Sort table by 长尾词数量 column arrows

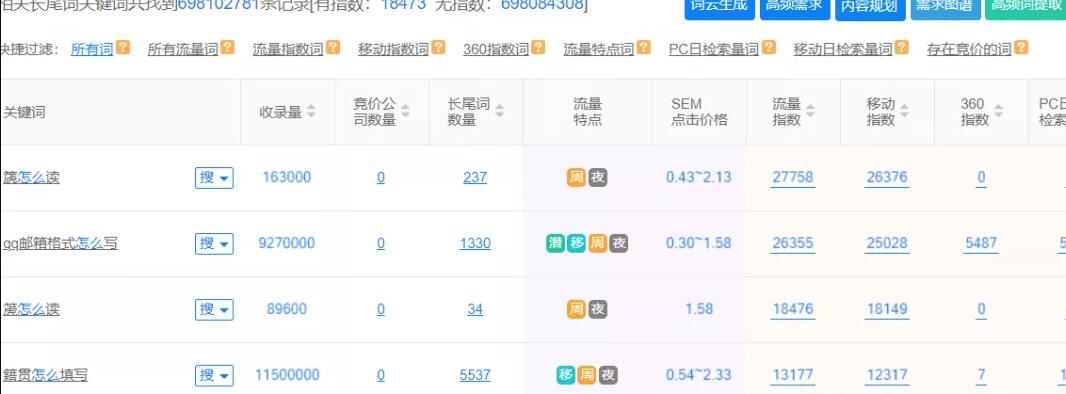500,111
